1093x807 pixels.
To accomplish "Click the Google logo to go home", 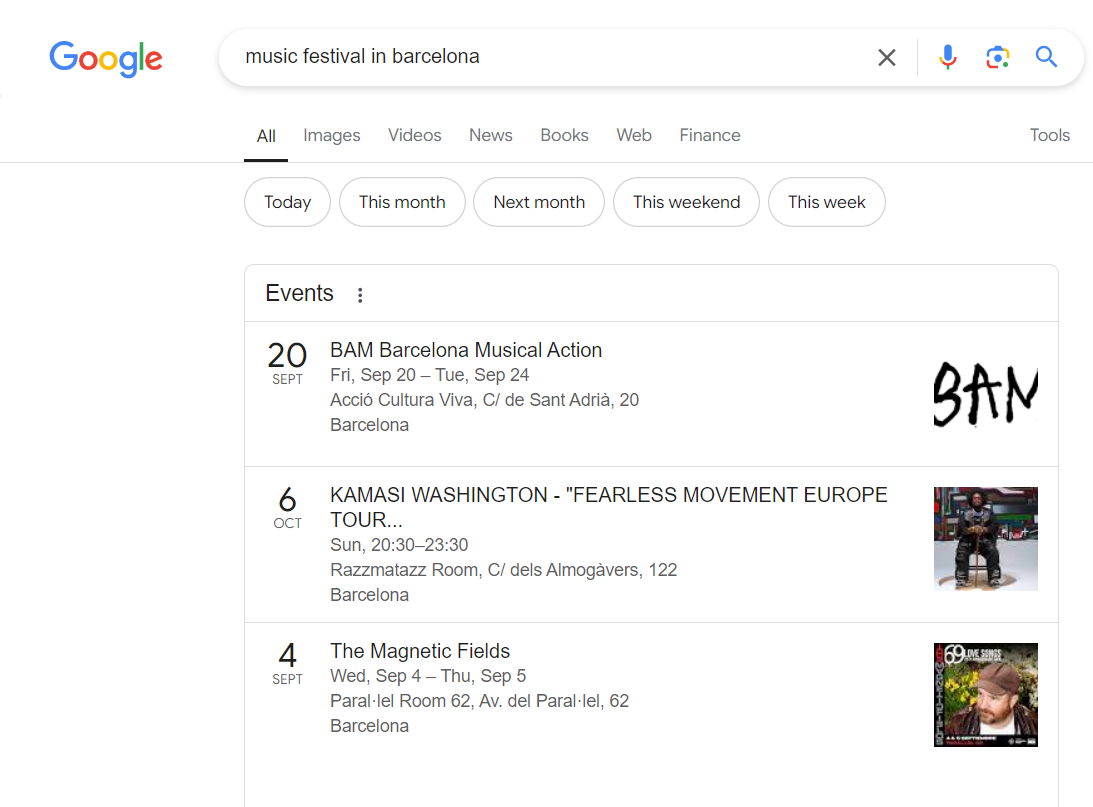I will pos(105,59).
